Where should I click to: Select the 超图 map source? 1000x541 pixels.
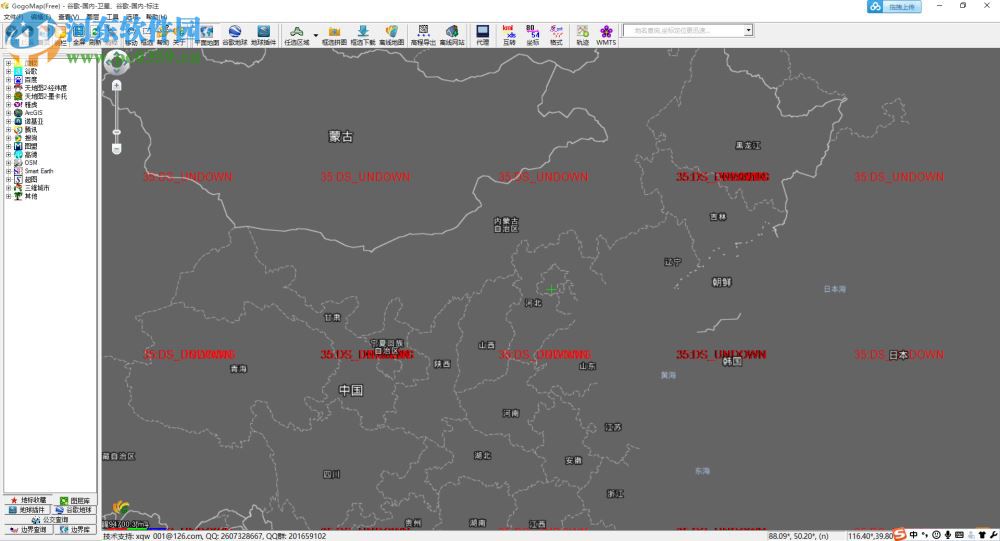pos(31,179)
